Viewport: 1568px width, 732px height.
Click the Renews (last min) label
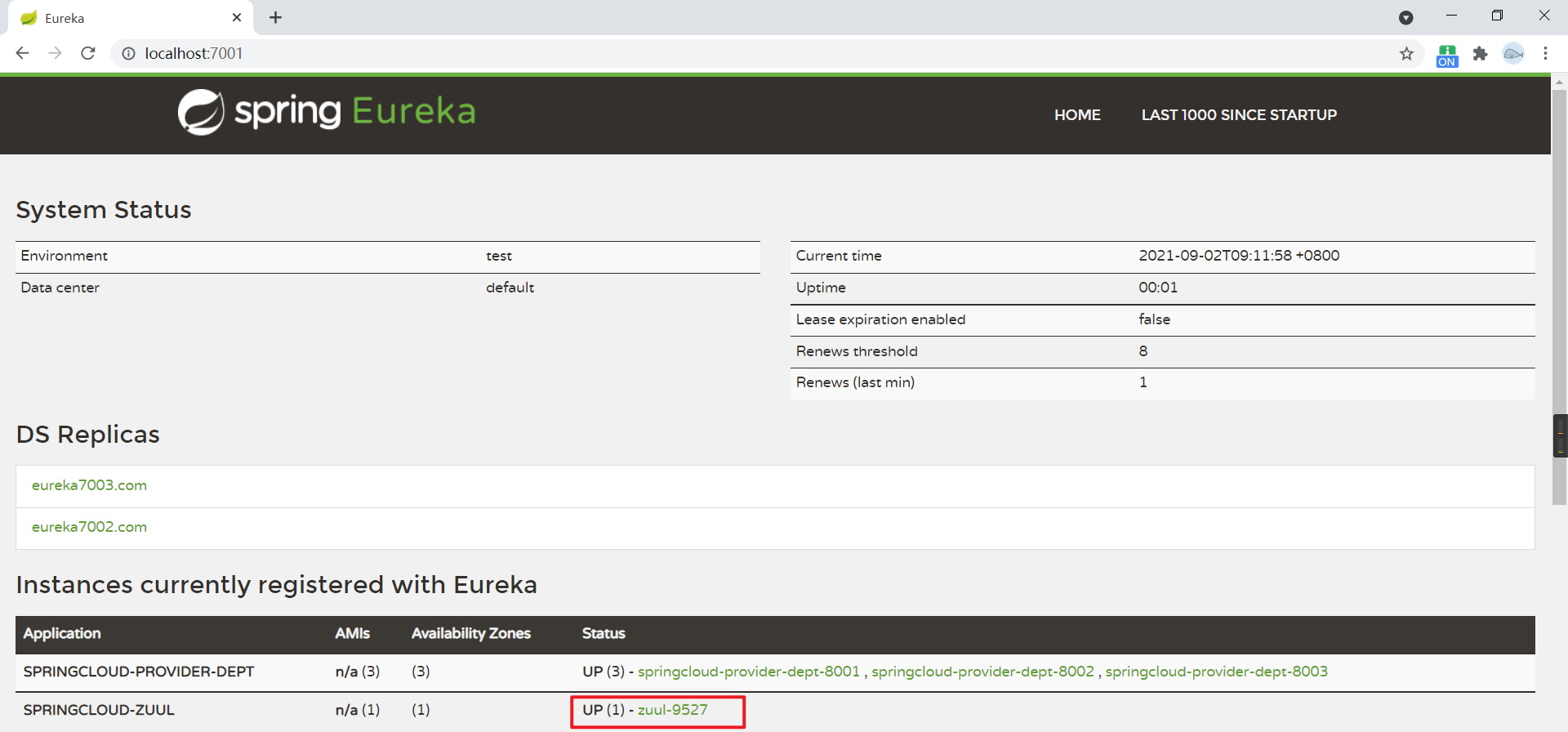[855, 382]
